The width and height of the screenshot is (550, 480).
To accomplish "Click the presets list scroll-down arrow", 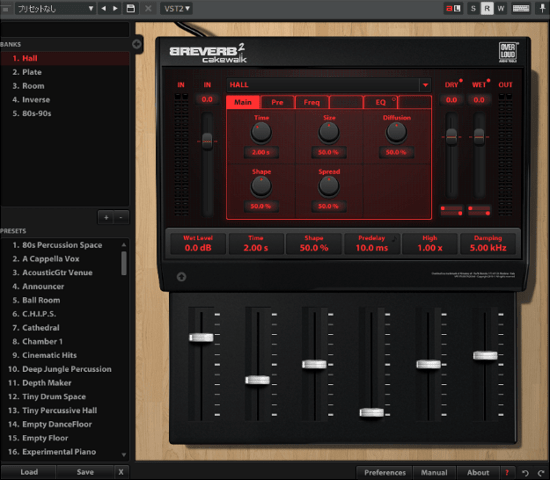I will tap(124, 454).
